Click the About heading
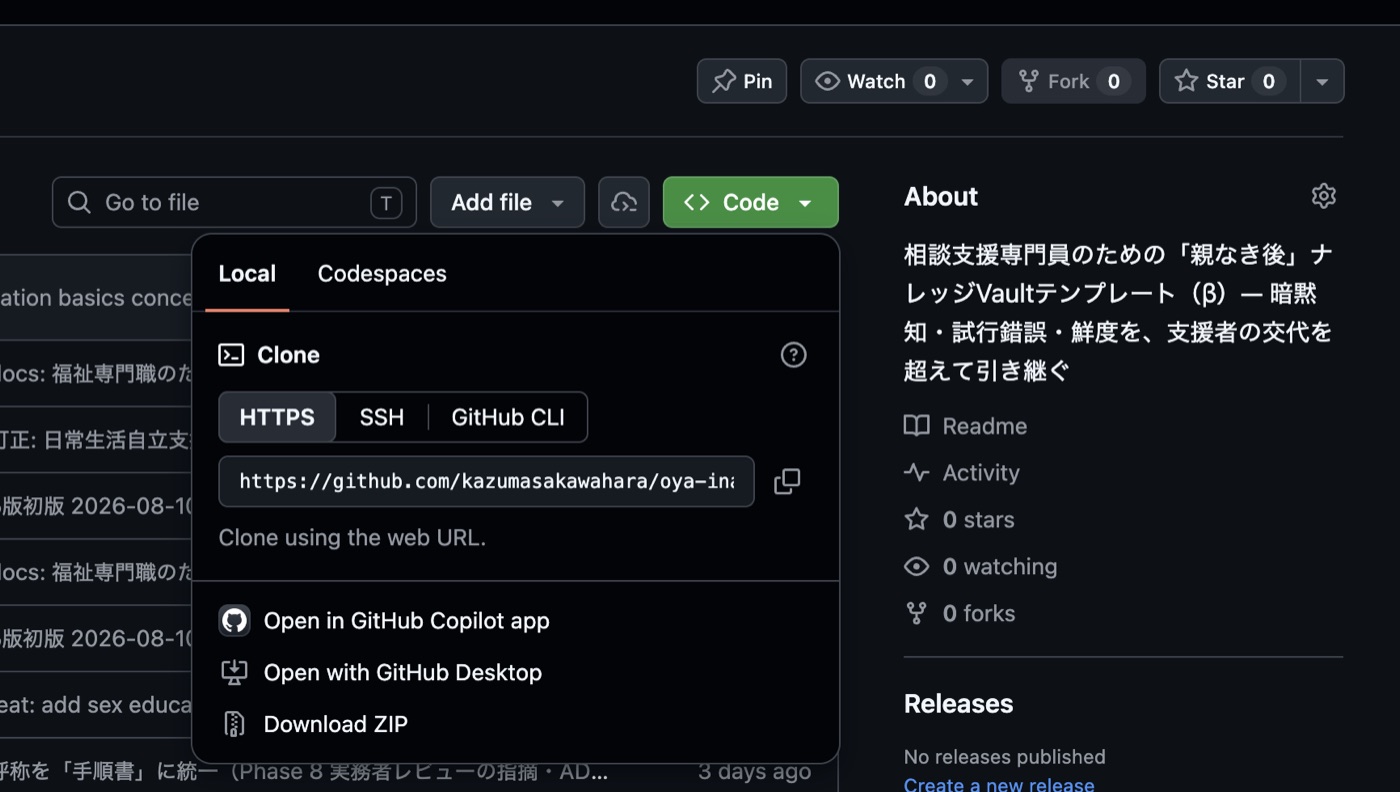 (941, 197)
